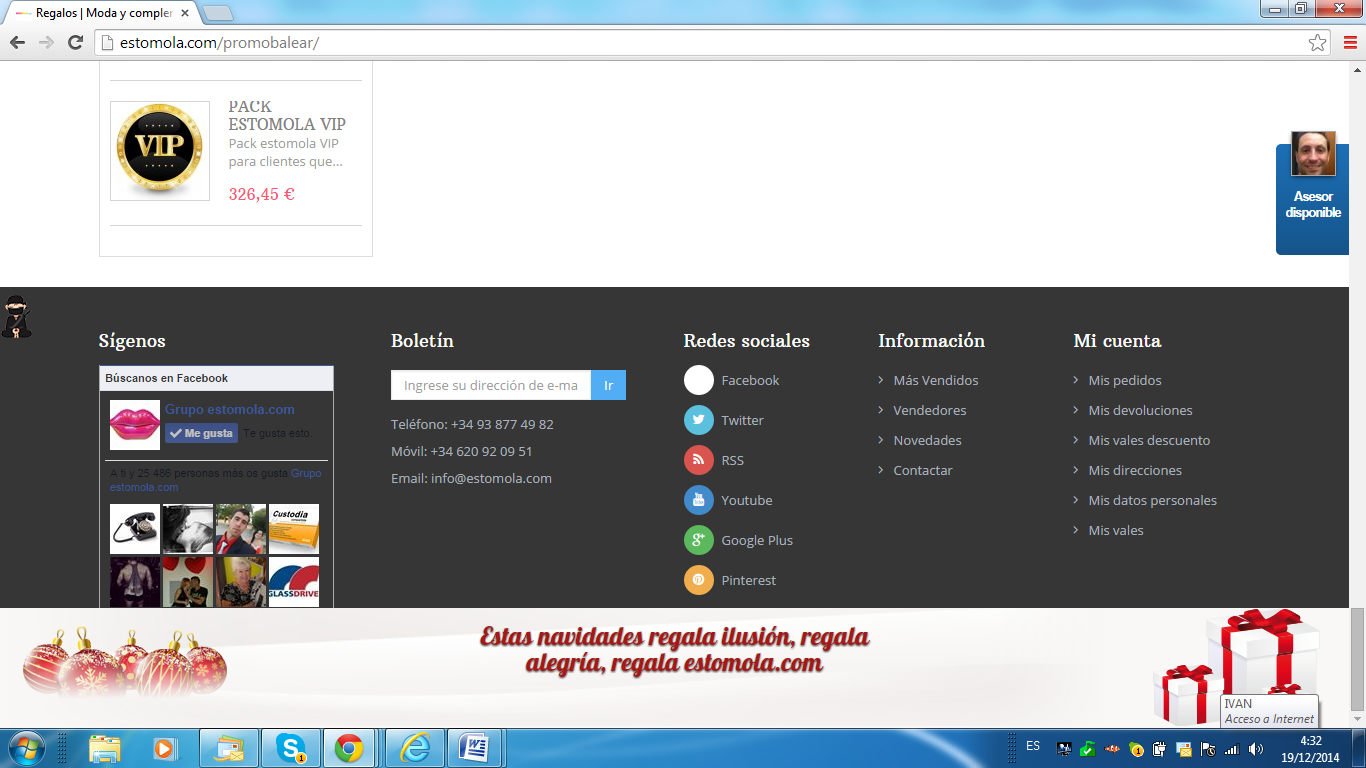Viewport: 1366px width, 768px height.
Task: Go to Mis datos personales
Action: click(1152, 500)
